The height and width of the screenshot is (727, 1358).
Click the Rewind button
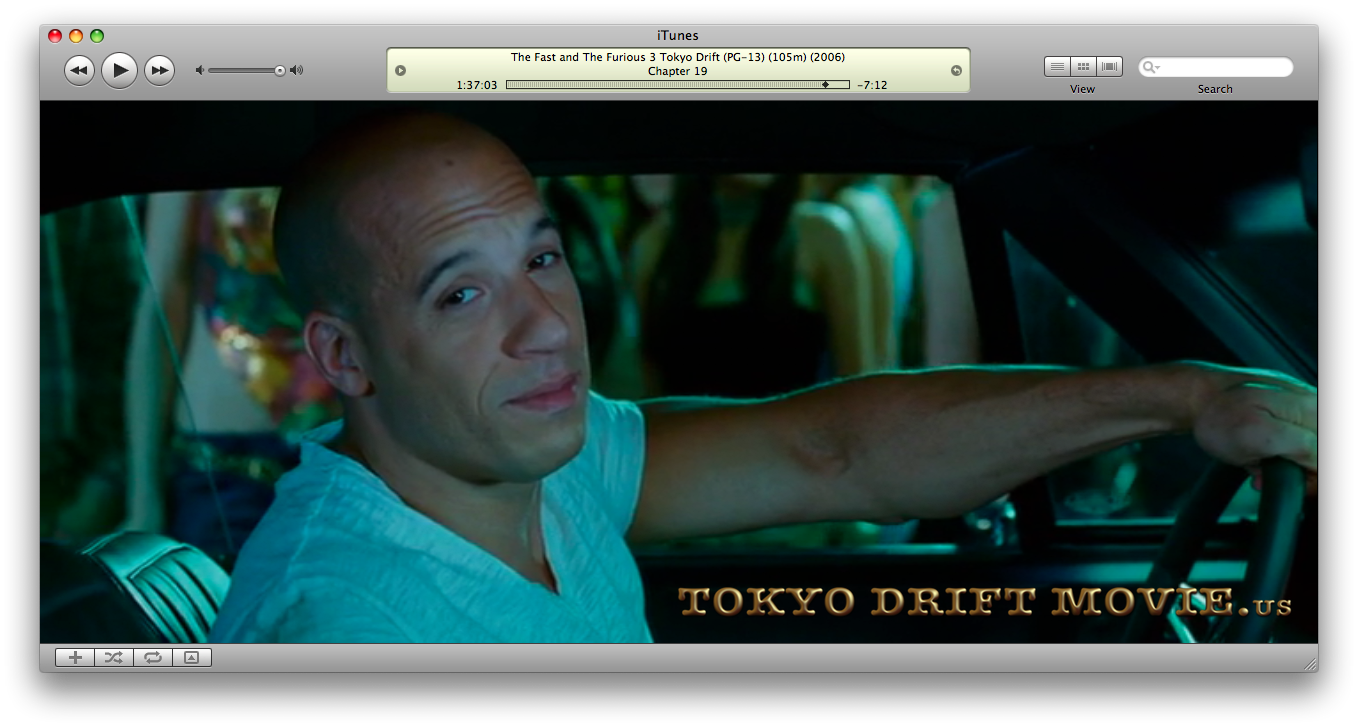[x=79, y=70]
